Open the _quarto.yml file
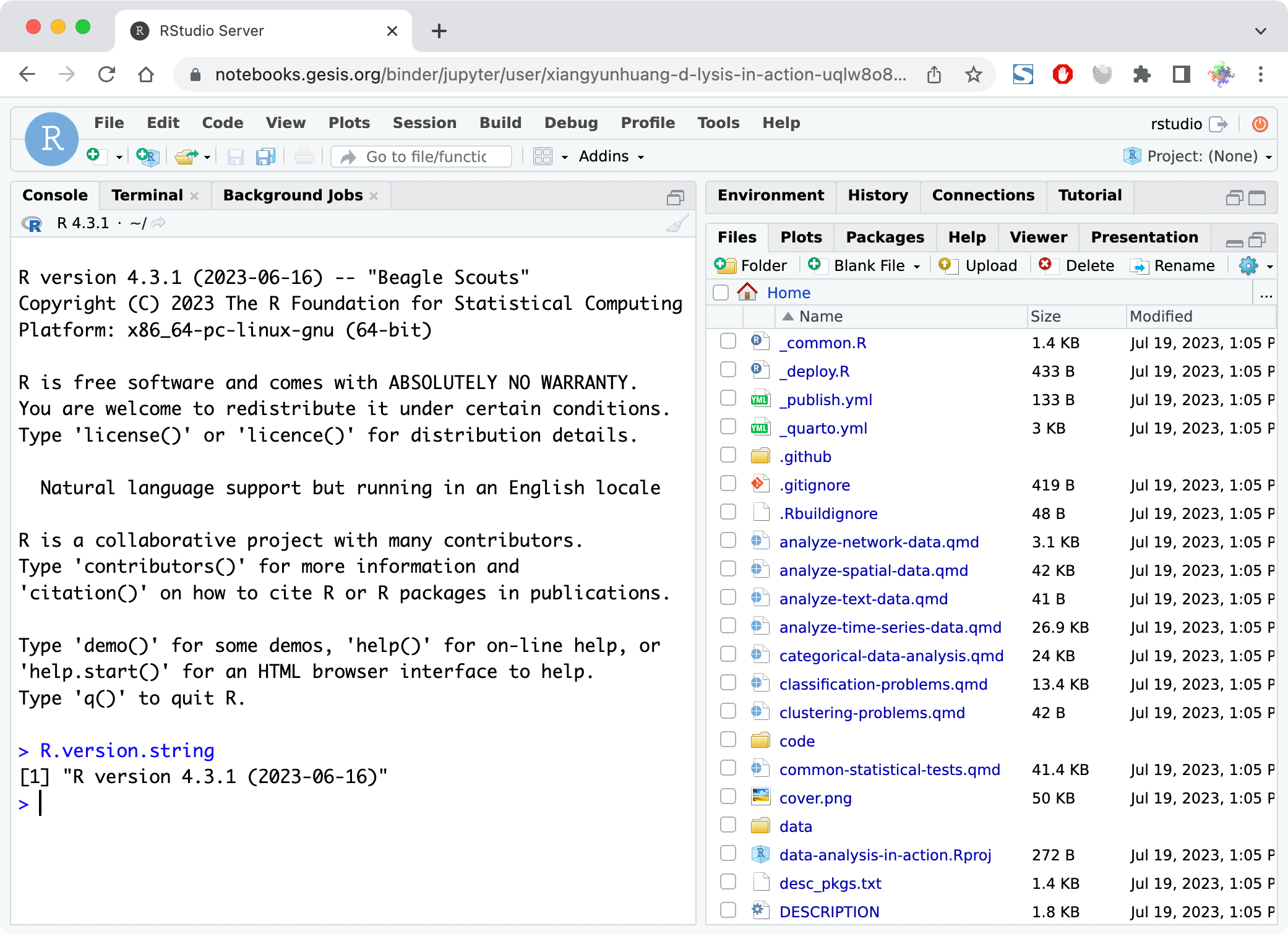 point(824,427)
